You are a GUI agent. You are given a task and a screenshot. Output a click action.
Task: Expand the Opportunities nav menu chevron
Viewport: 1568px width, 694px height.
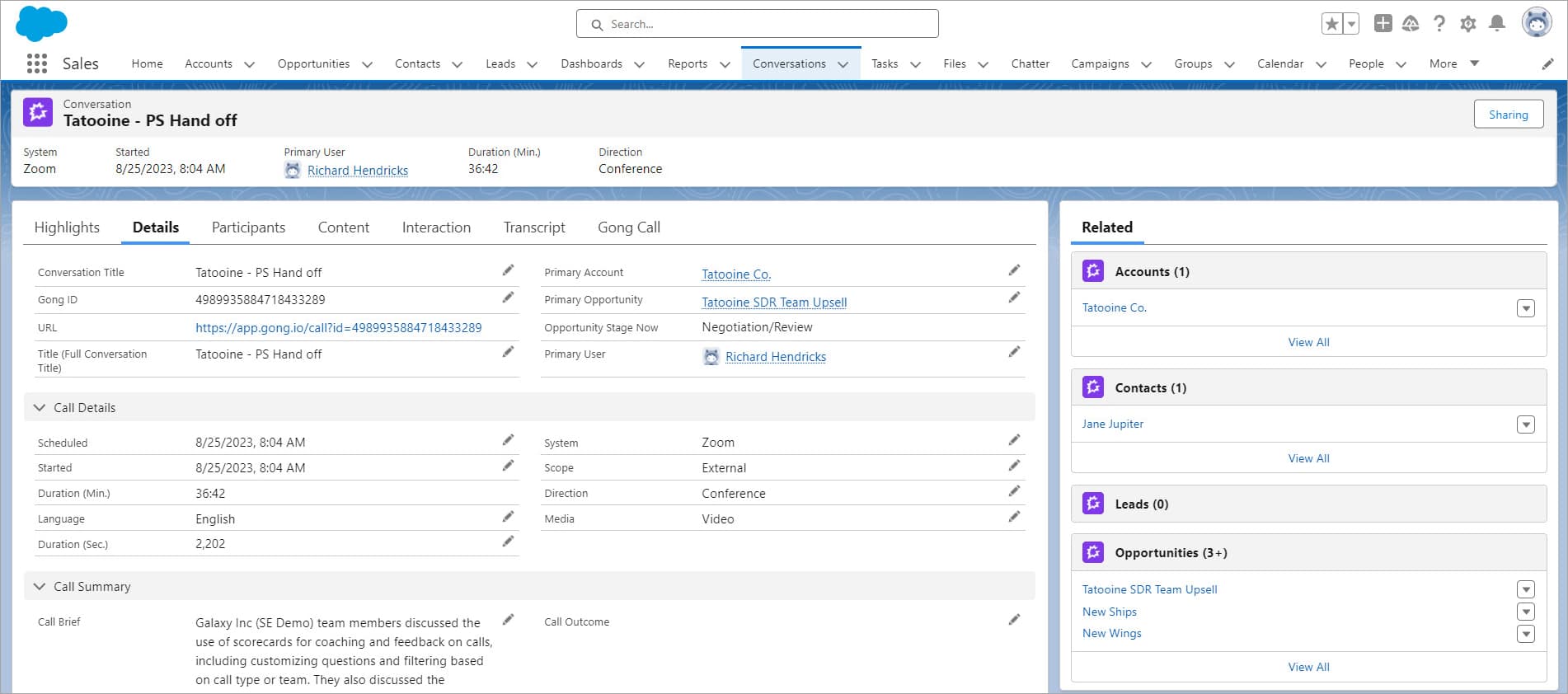pyautogui.click(x=368, y=64)
